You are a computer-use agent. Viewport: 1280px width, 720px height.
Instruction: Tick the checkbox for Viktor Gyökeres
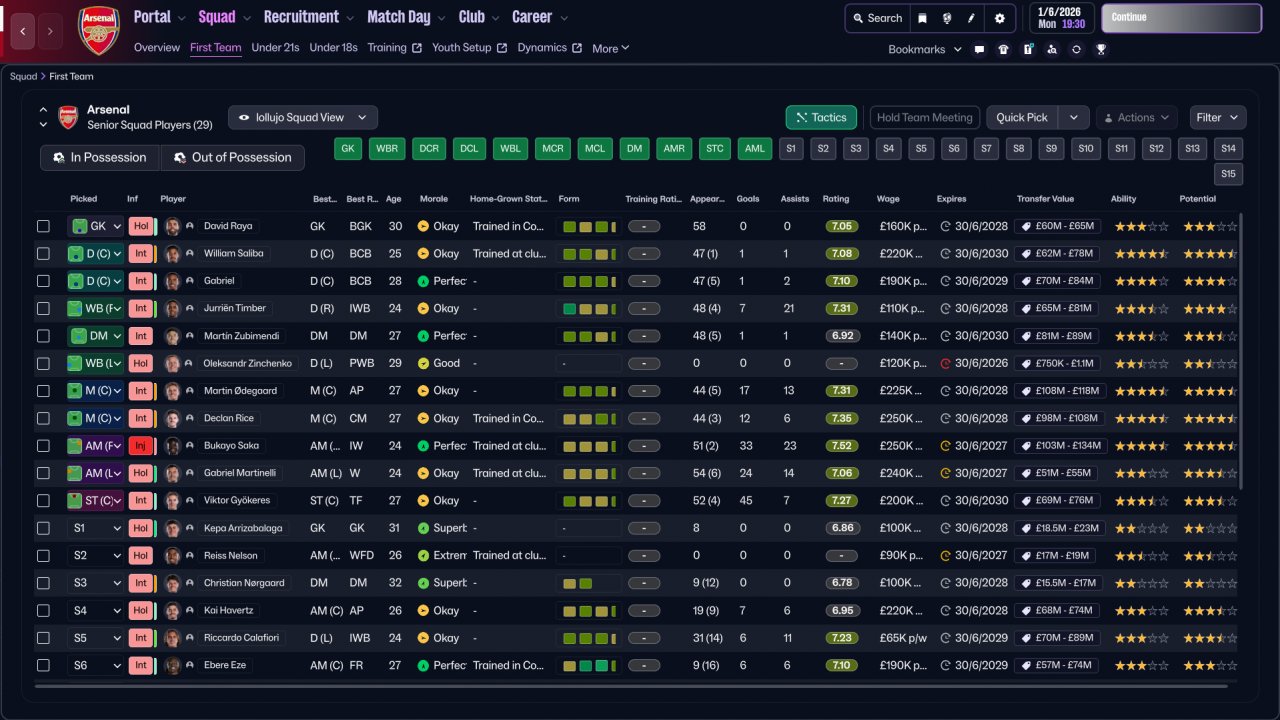[x=43, y=500]
